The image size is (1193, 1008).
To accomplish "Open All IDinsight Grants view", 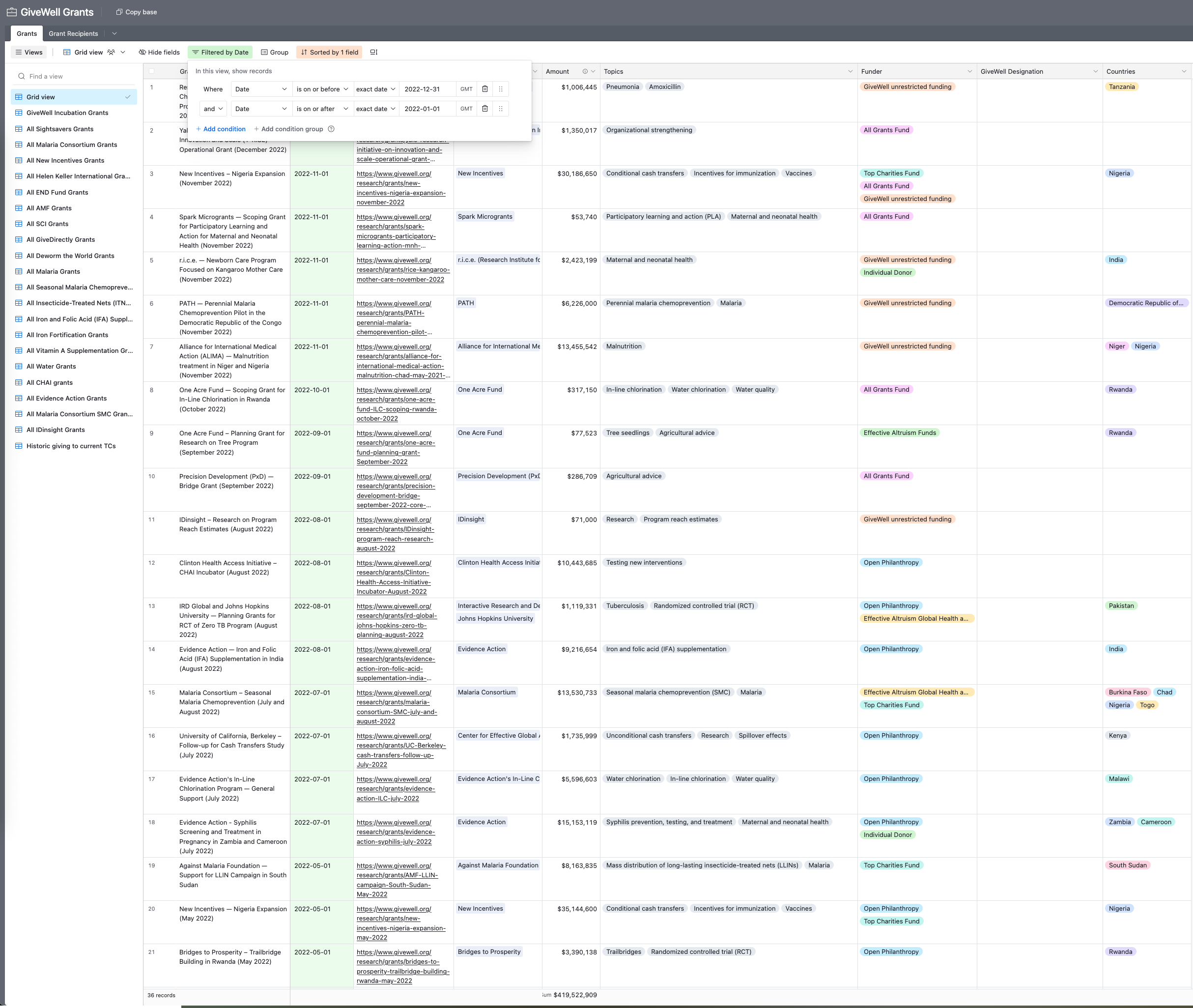I will click(x=74, y=431).
